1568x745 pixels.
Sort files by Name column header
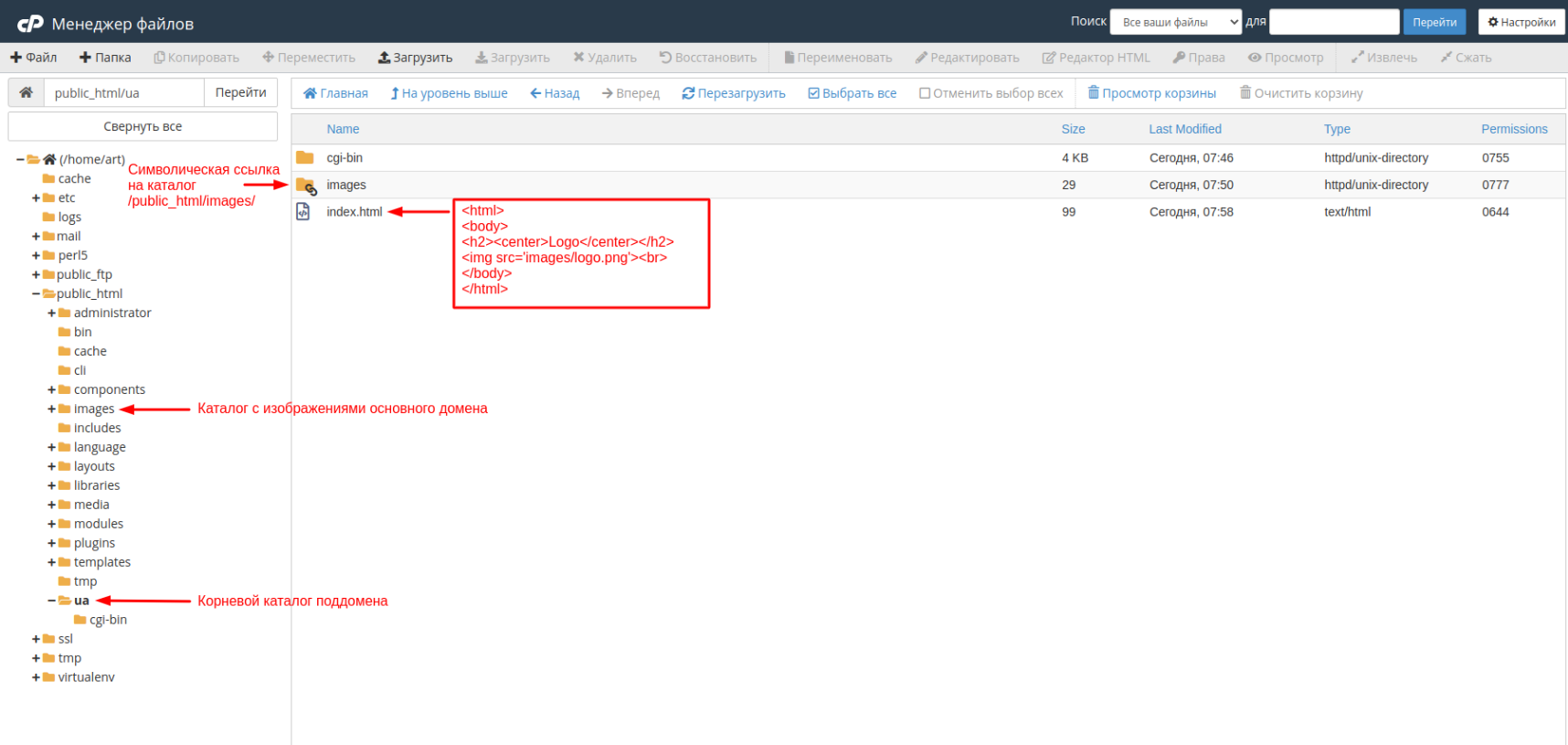343,129
